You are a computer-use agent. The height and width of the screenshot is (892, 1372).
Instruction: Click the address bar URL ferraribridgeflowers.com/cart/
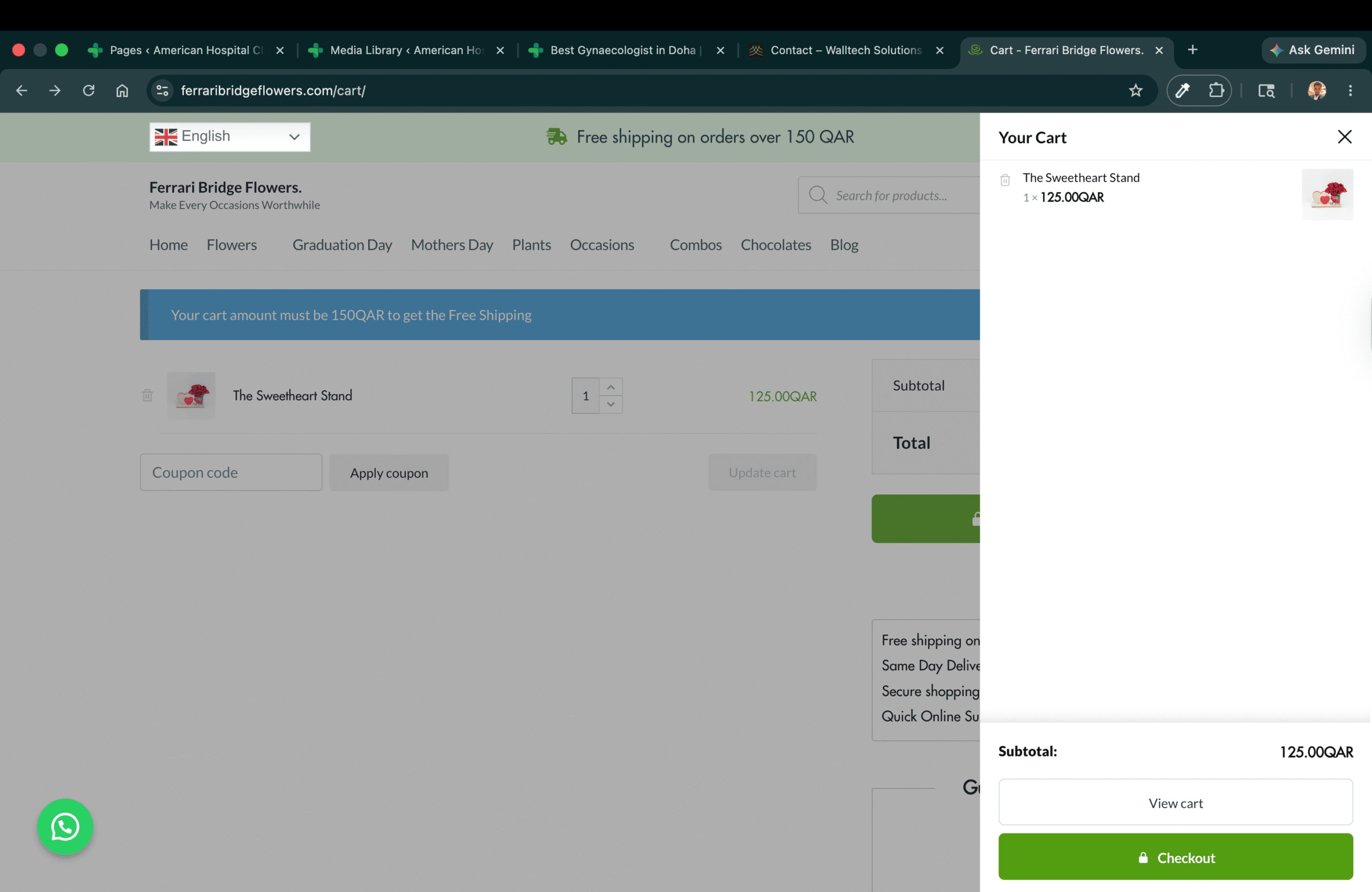273,91
